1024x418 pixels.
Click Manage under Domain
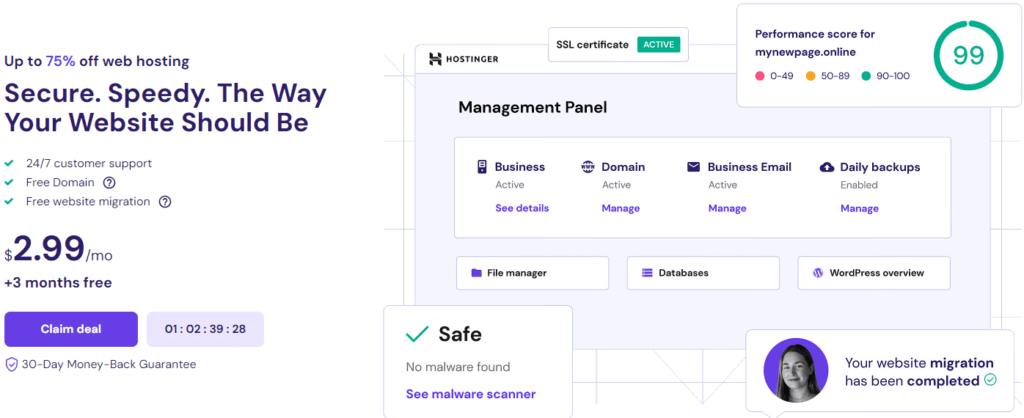coord(620,208)
